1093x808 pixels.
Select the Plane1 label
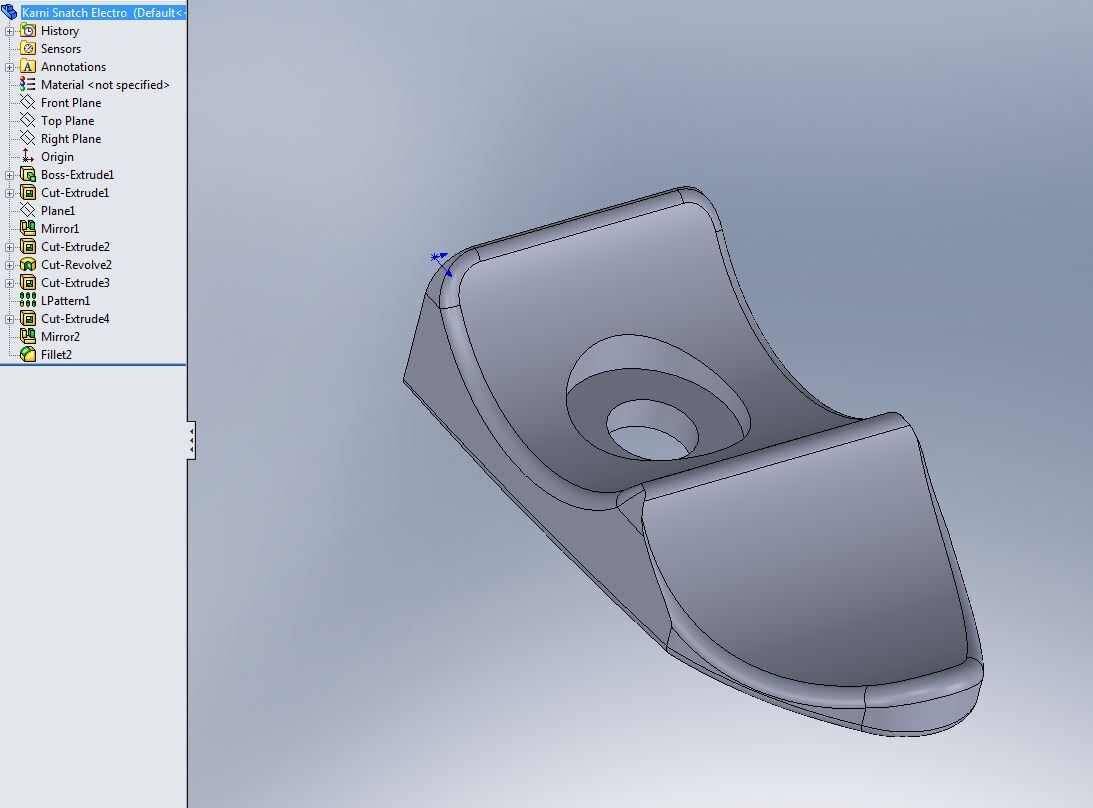click(58, 211)
